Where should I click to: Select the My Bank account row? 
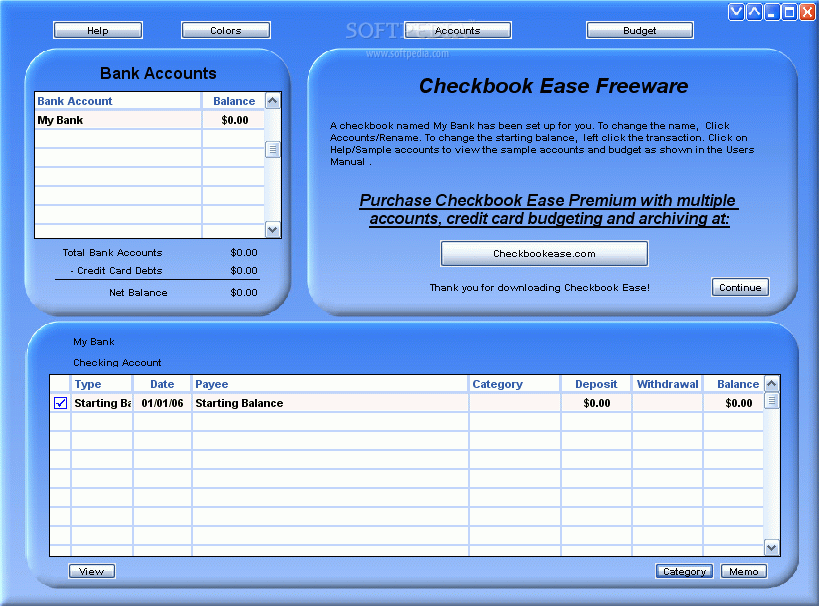149,120
